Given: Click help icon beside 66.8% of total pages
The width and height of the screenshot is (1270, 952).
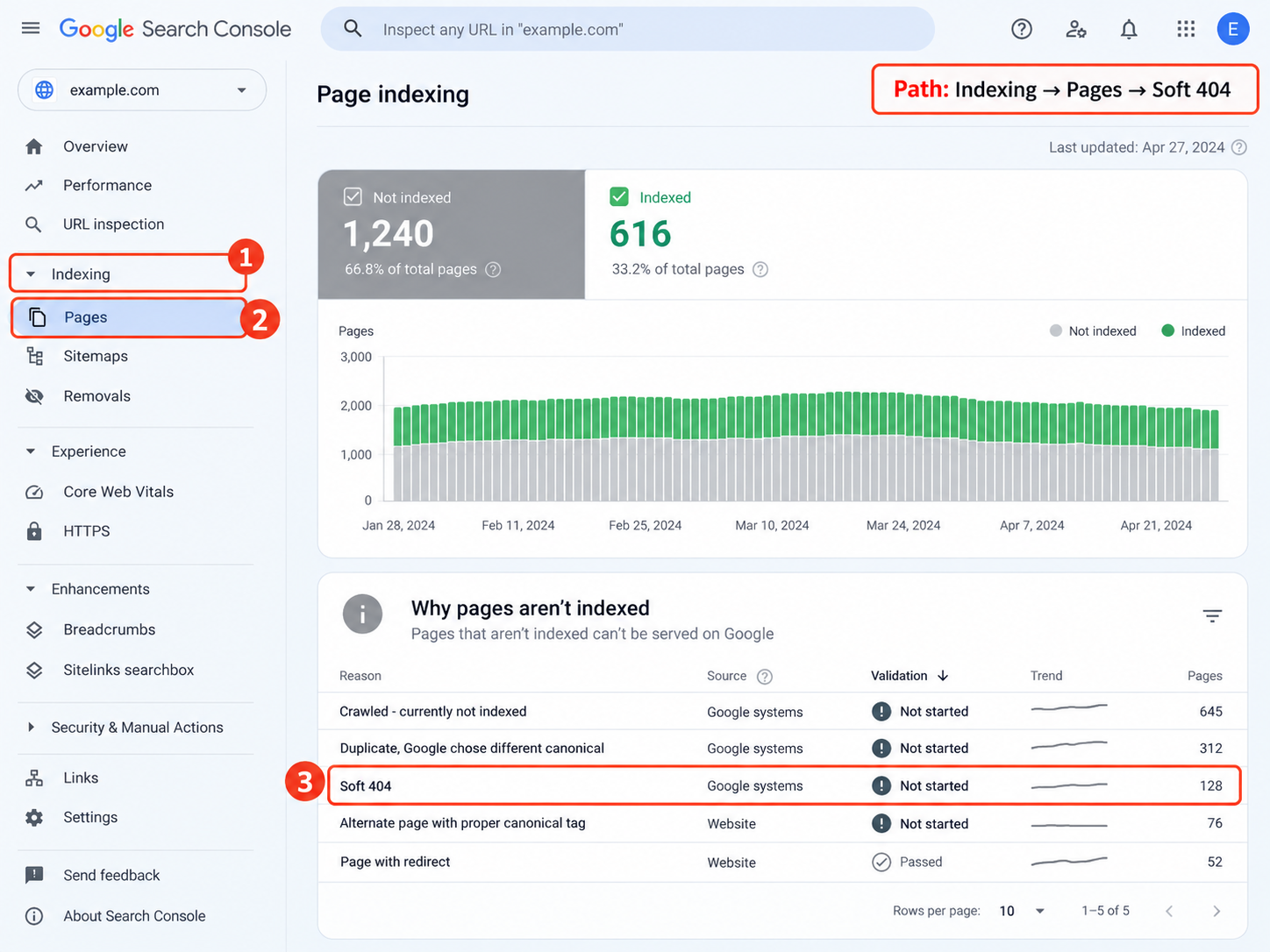Looking at the screenshot, I should pyautogui.click(x=493, y=269).
